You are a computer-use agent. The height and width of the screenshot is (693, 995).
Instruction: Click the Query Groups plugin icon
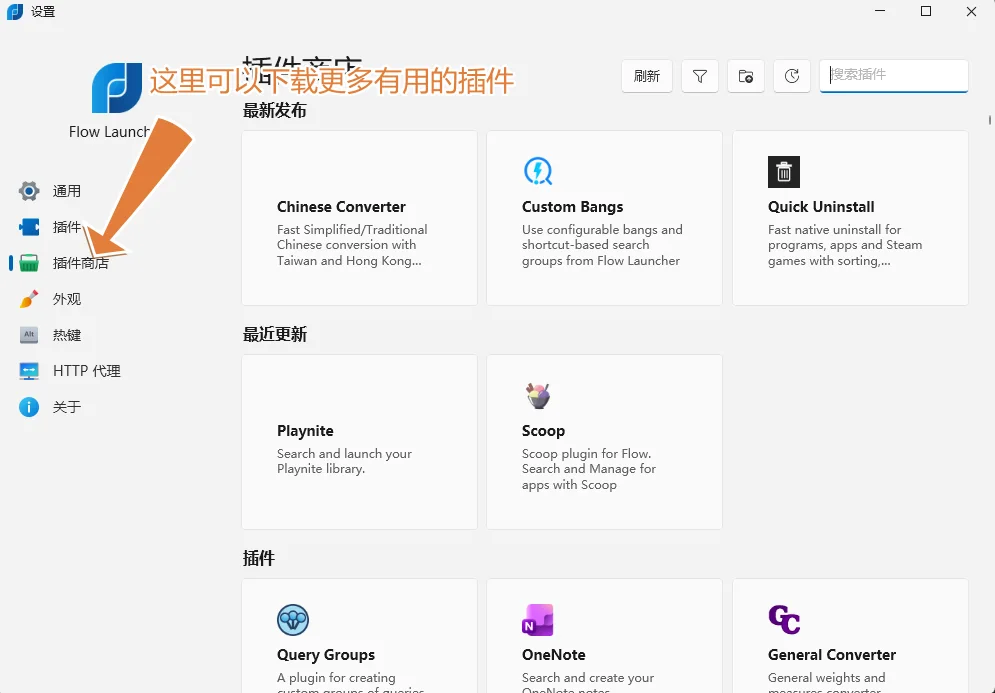click(x=293, y=620)
